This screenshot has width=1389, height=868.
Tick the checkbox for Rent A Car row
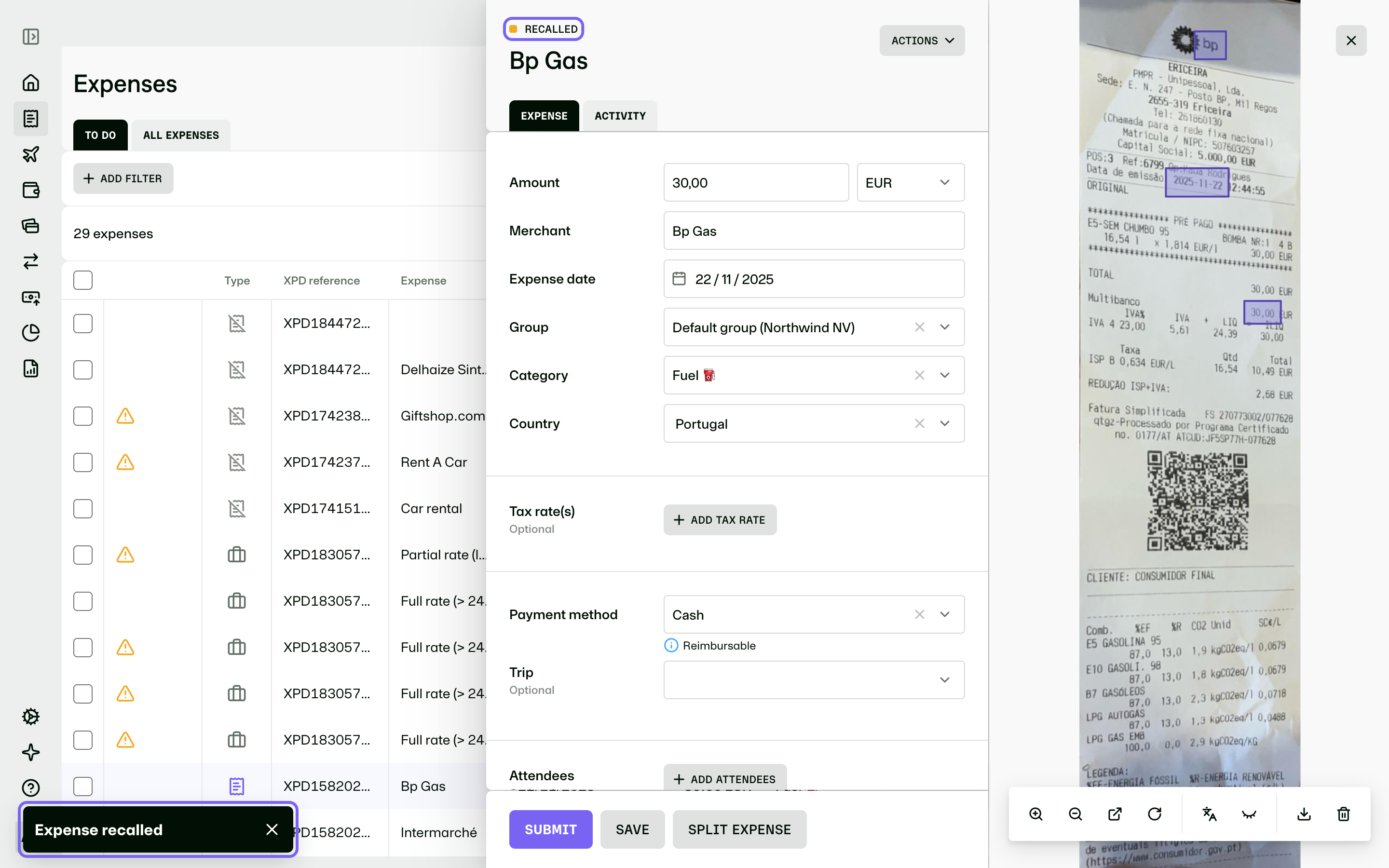click(82, 462)
